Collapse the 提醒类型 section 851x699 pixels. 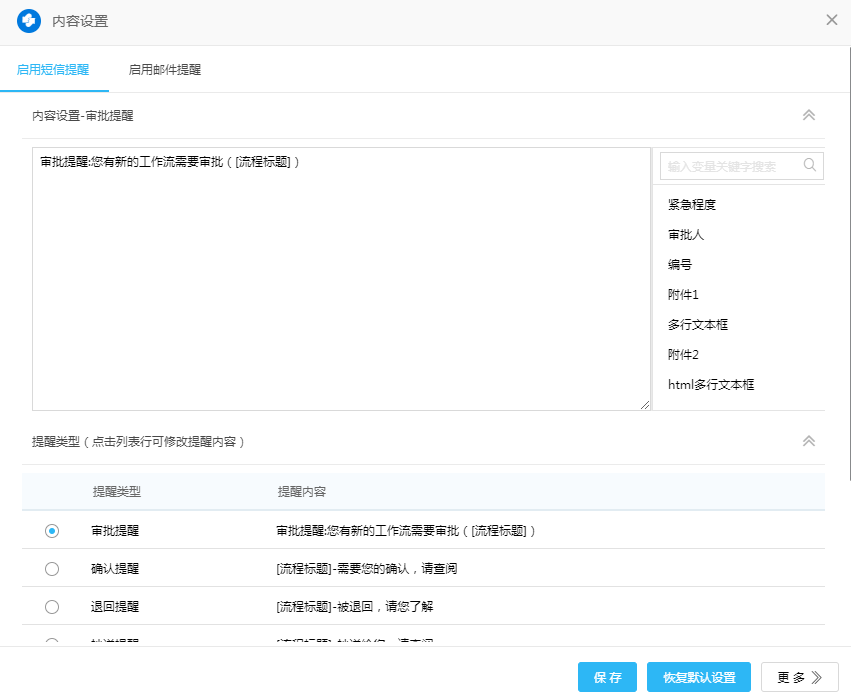pos(809,441)
